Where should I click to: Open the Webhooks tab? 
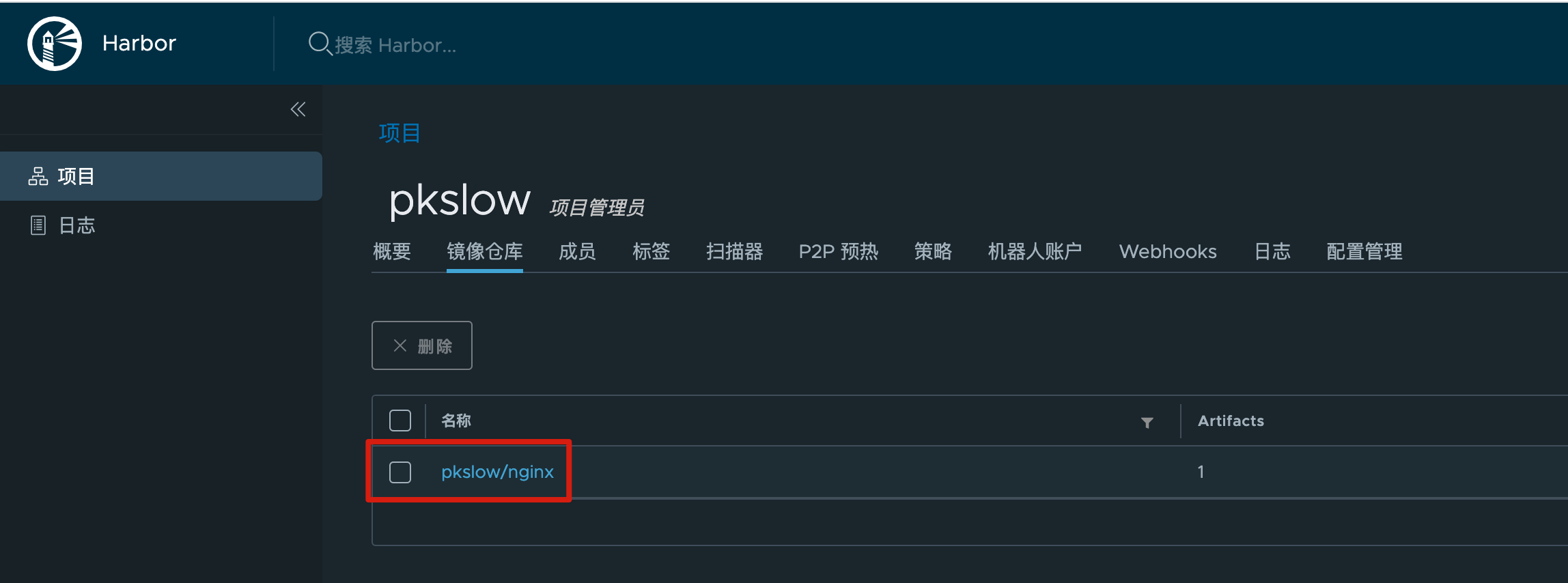(x=1168, y=251)
